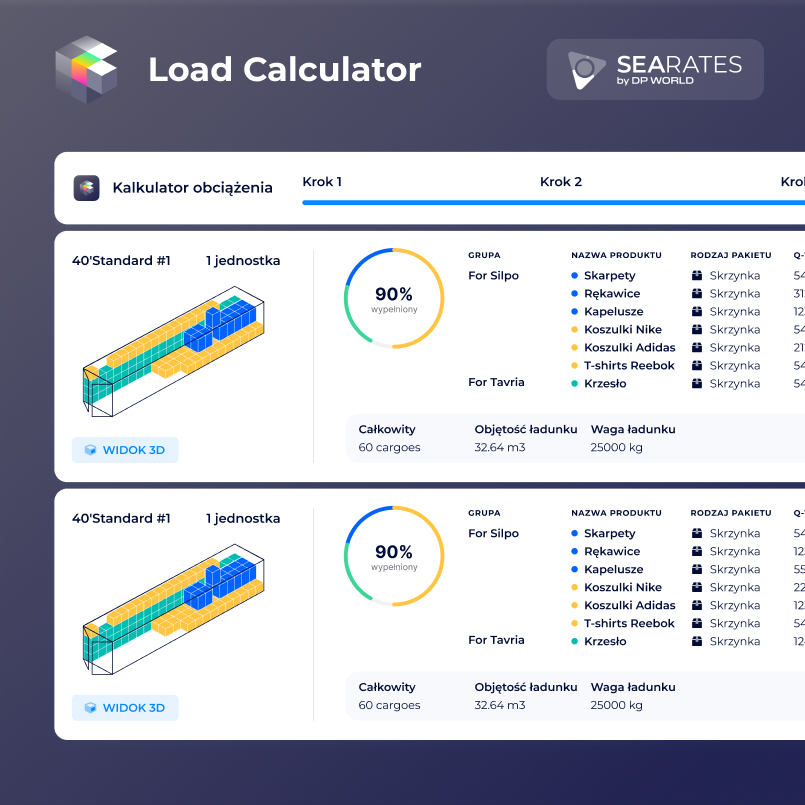Click box icon in second card's Rękawice row
Screen dimensions: 805x805
tap(697, 551)
